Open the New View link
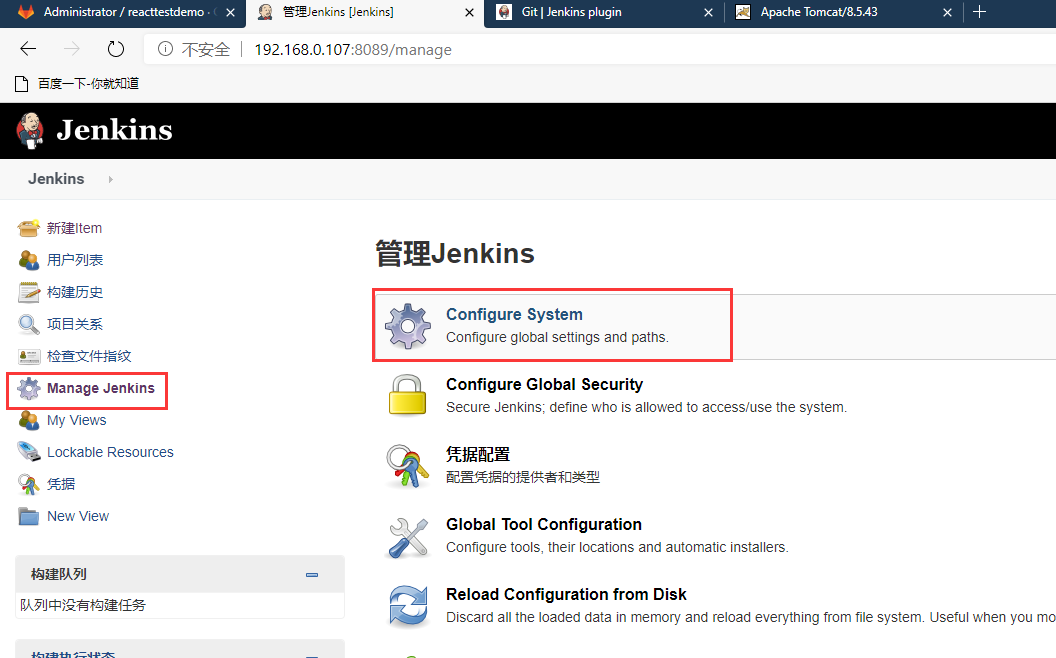 [78, 516]
